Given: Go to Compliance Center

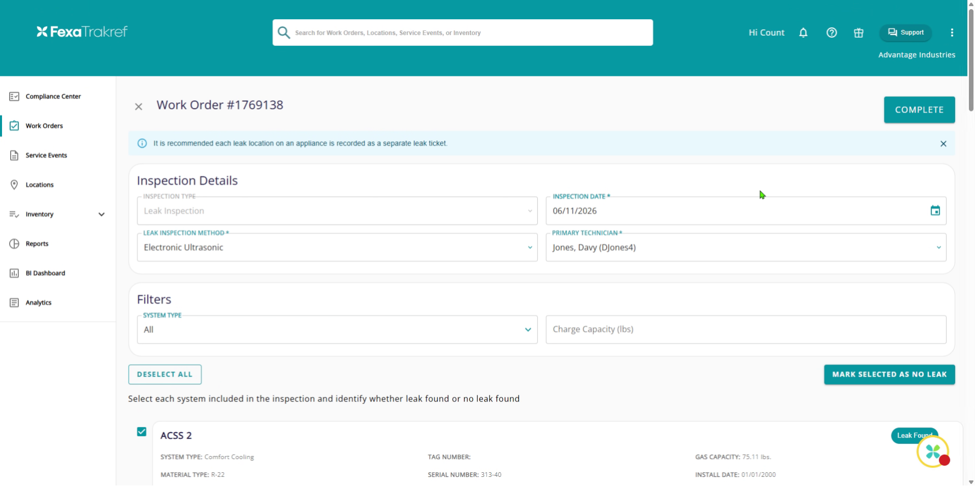Looking at the screenshot, I should tap(53, 96).
